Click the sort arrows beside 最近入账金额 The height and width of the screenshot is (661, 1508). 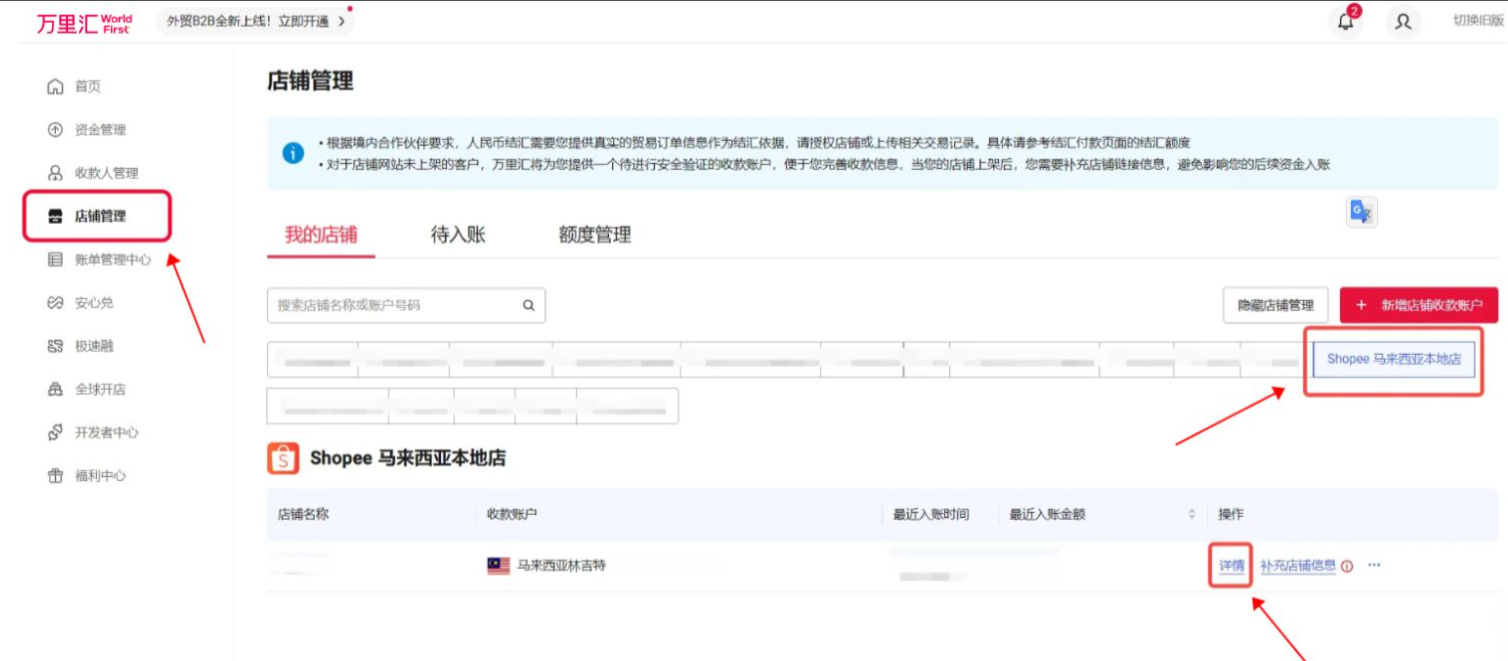point(1191,515)
